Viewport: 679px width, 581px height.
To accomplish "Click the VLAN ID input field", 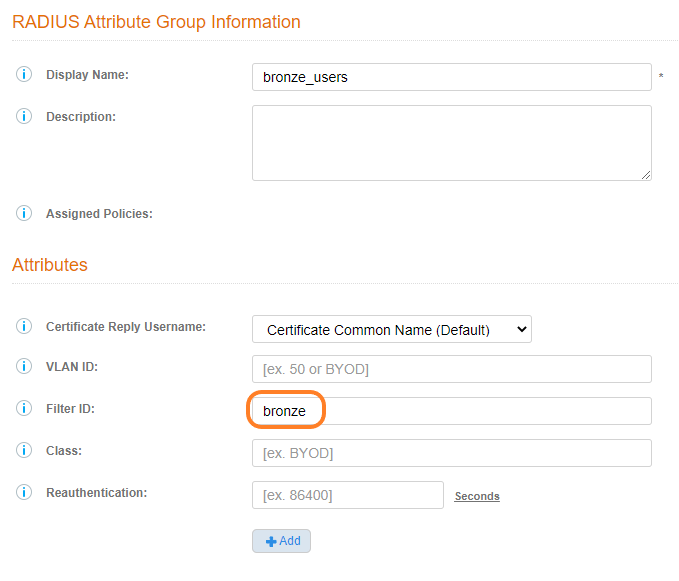I will click(x=451, y=369).
